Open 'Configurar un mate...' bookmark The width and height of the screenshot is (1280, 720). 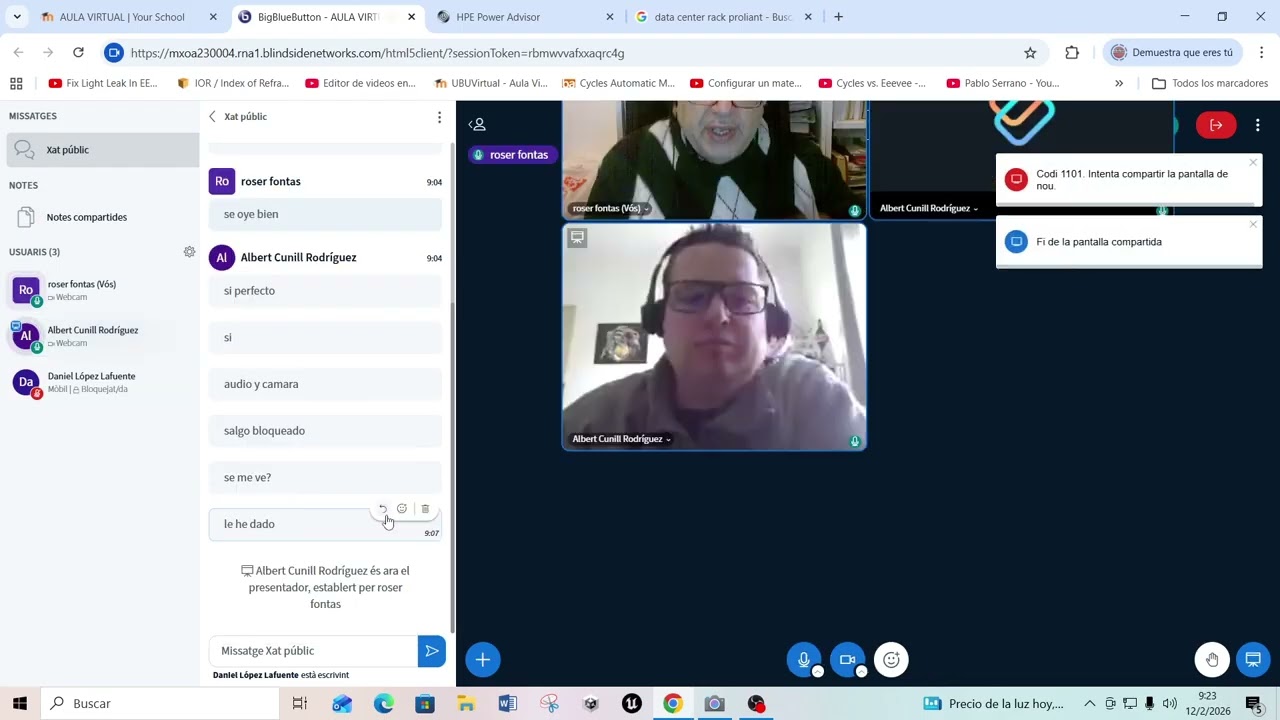click(746, 84)
